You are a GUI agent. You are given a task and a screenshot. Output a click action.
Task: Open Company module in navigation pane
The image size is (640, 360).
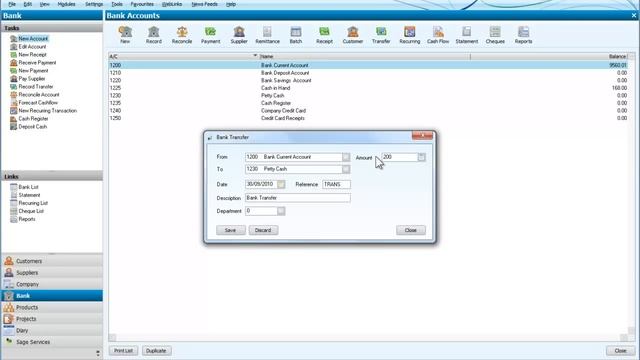(x=52, y=284)
